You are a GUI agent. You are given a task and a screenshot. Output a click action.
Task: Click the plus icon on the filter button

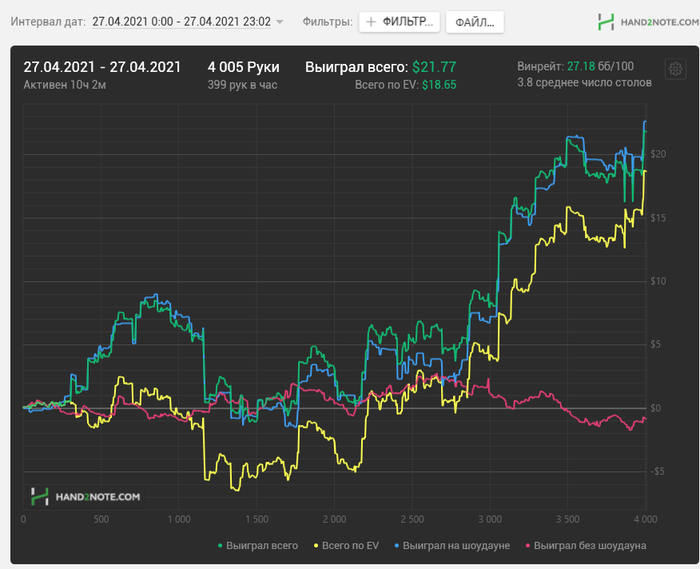[371, 21]
